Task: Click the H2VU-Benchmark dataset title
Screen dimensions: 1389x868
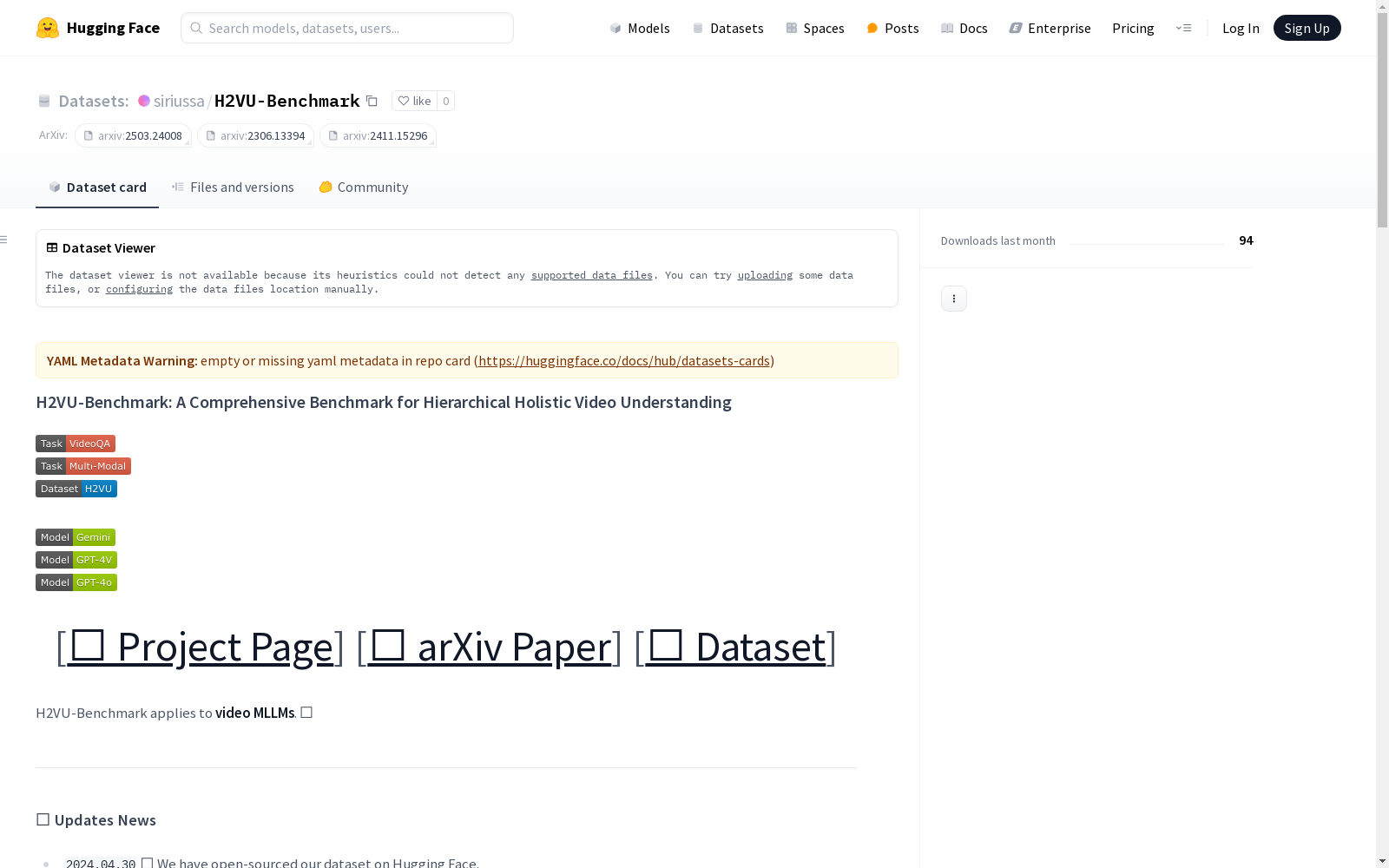Action: [287, 101]
